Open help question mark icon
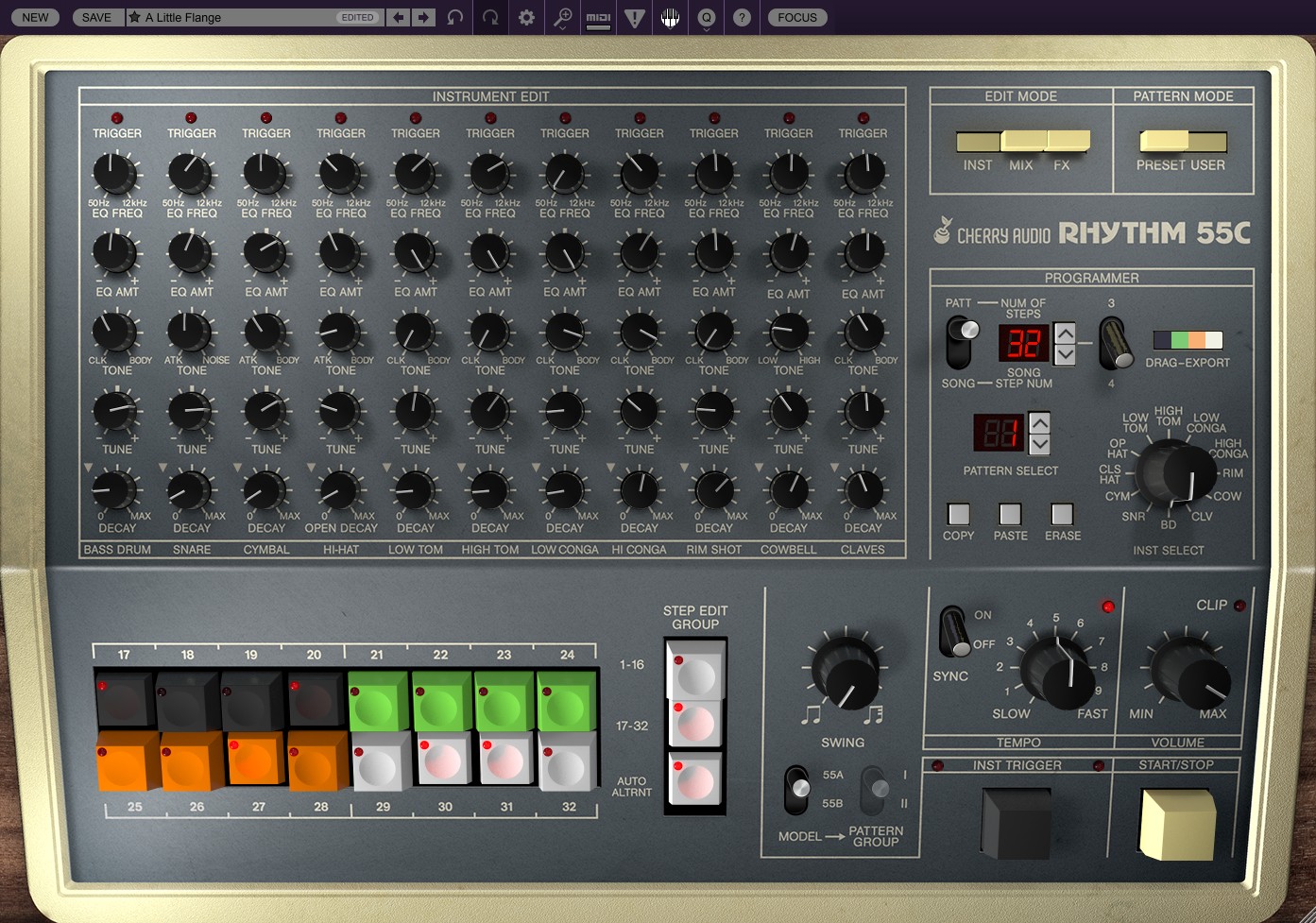The image size is (1316, 923). tap(743, 17)
